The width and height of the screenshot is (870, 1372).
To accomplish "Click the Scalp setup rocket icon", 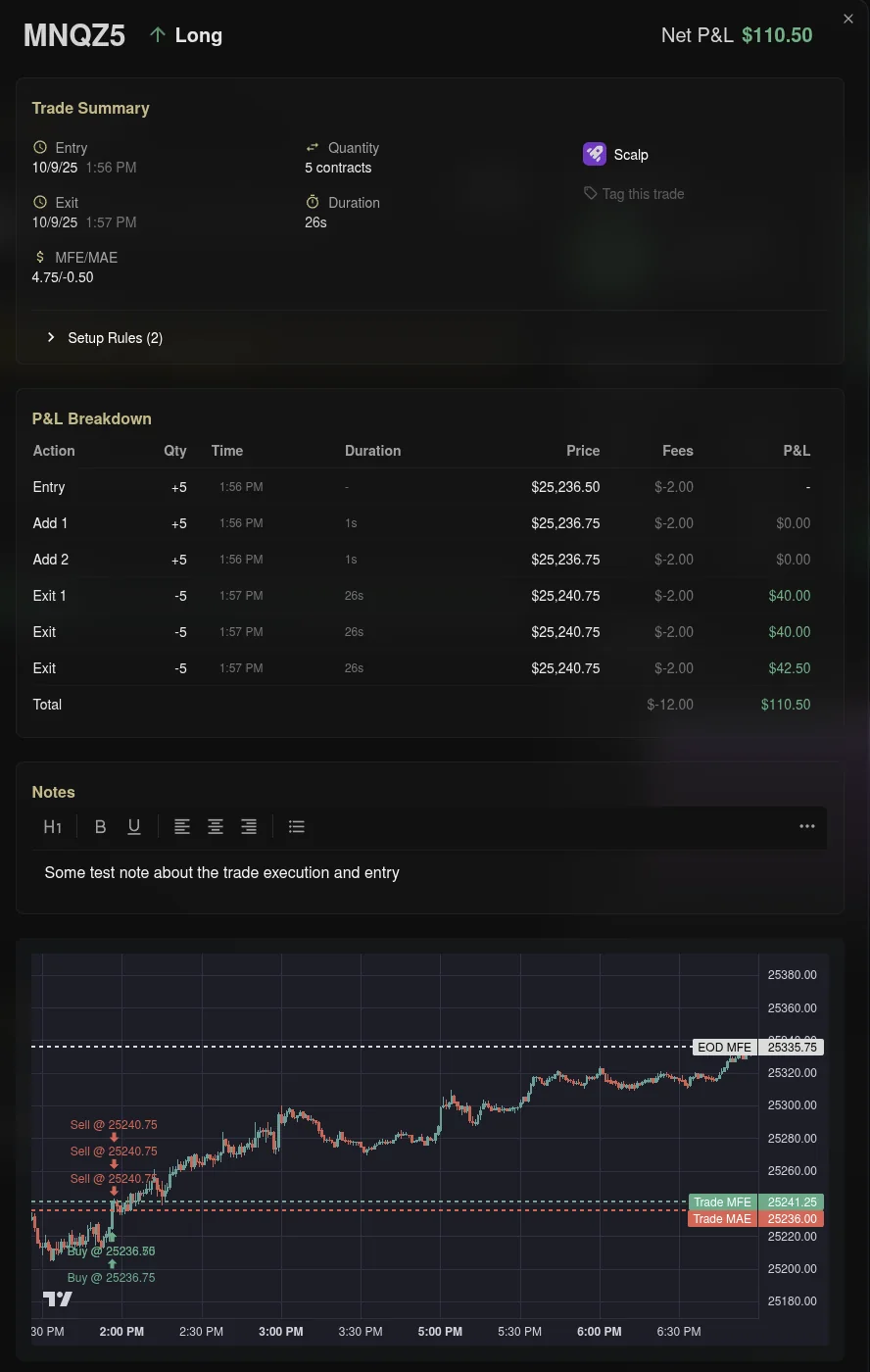I will [x=595, y=154].
